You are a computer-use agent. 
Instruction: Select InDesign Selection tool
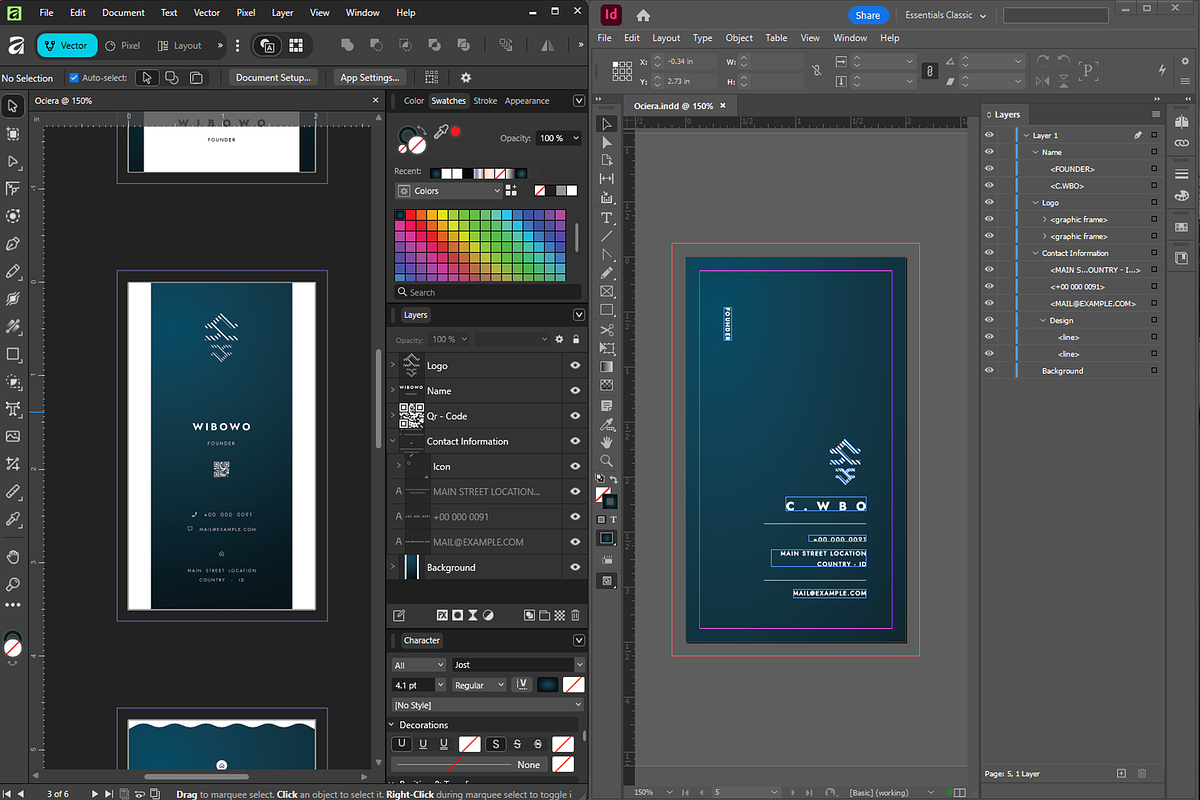click(606, 124)
